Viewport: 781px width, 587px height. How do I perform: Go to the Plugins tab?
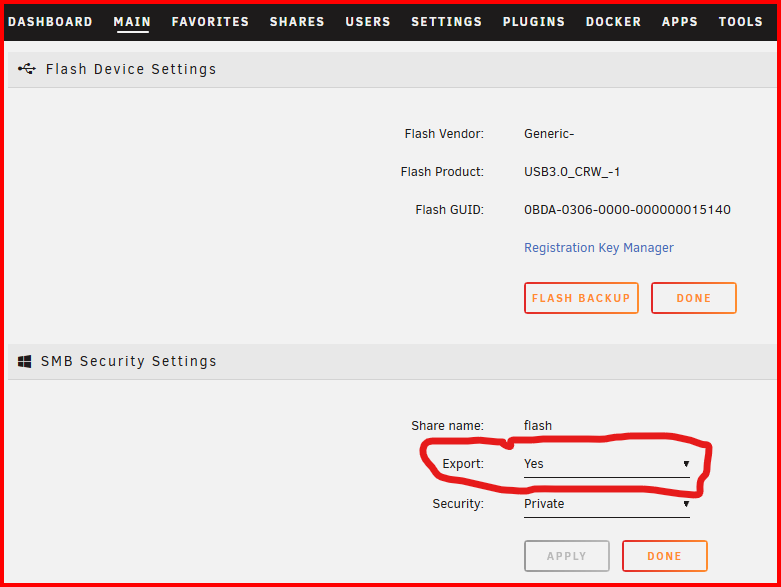[533, 22]
